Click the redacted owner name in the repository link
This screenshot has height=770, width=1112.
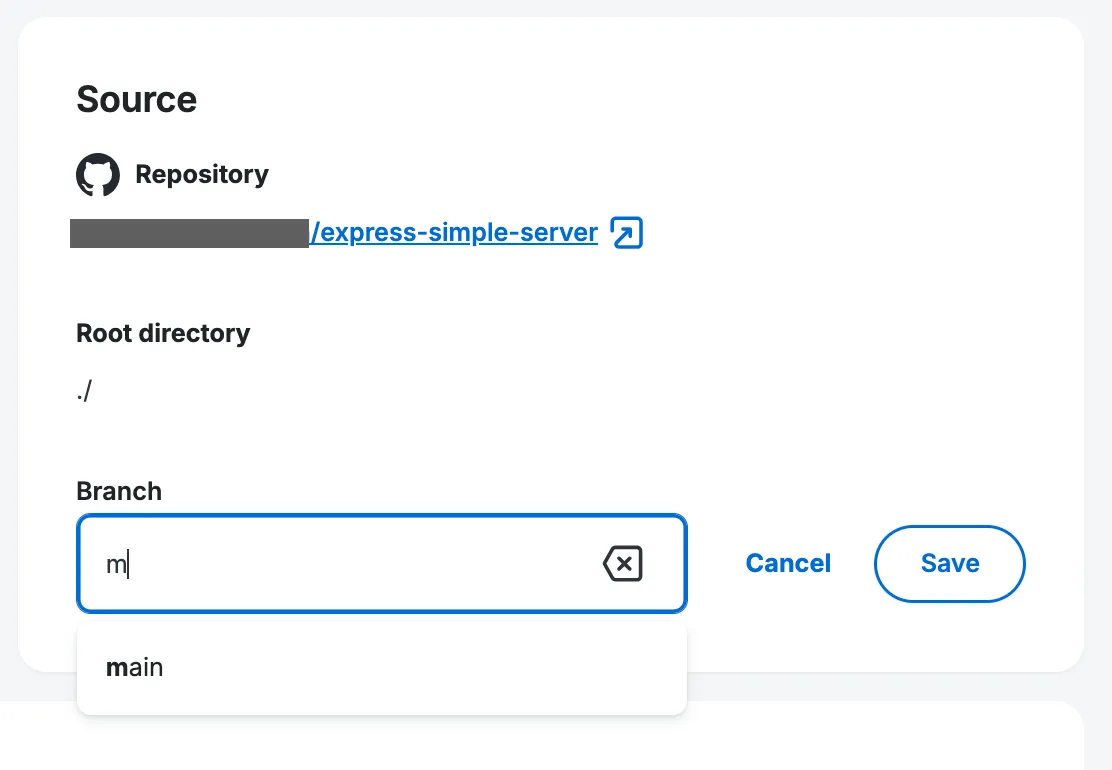coord(190,234)
